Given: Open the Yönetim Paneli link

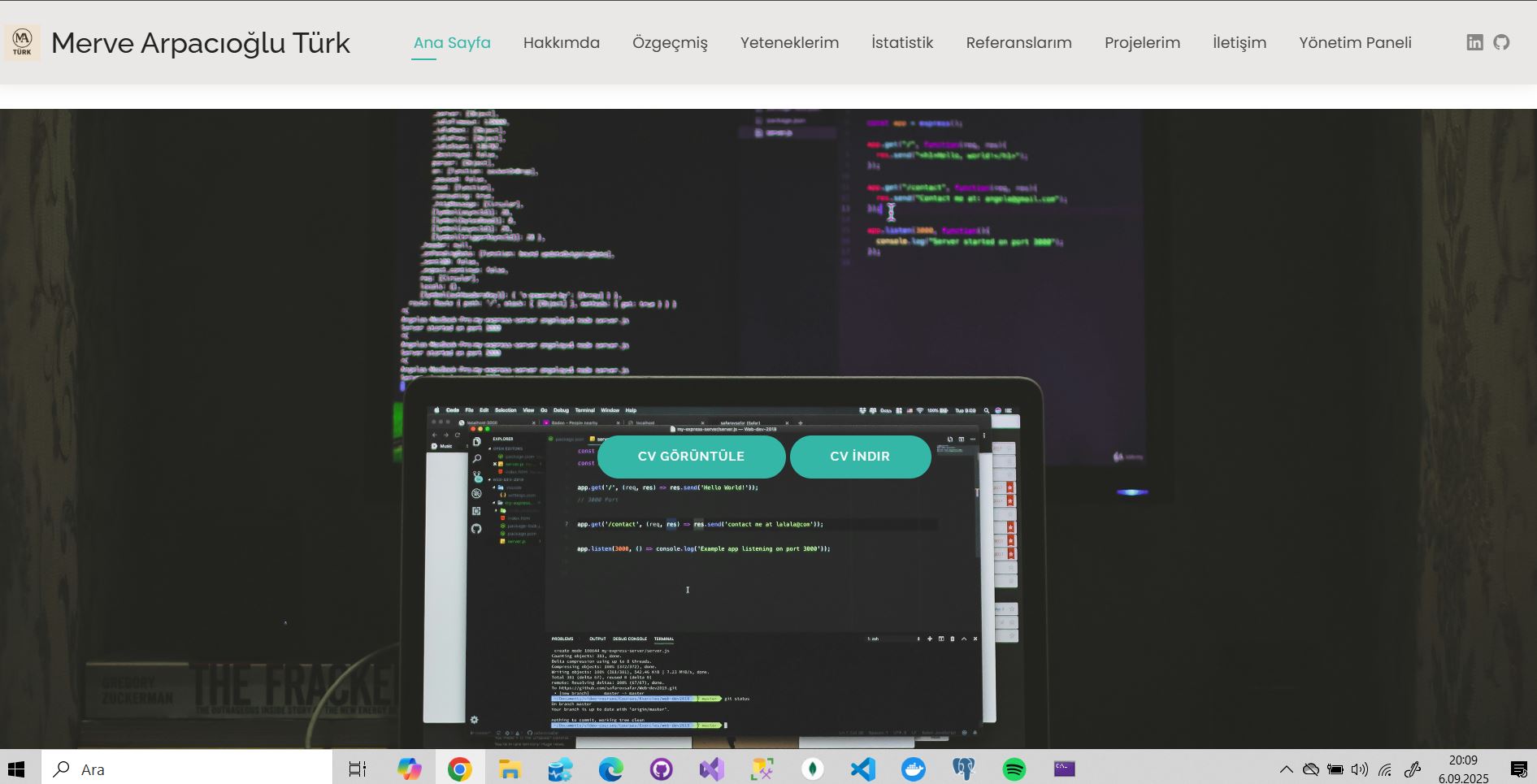Looking at the screenshot, I should (1355, 42).
